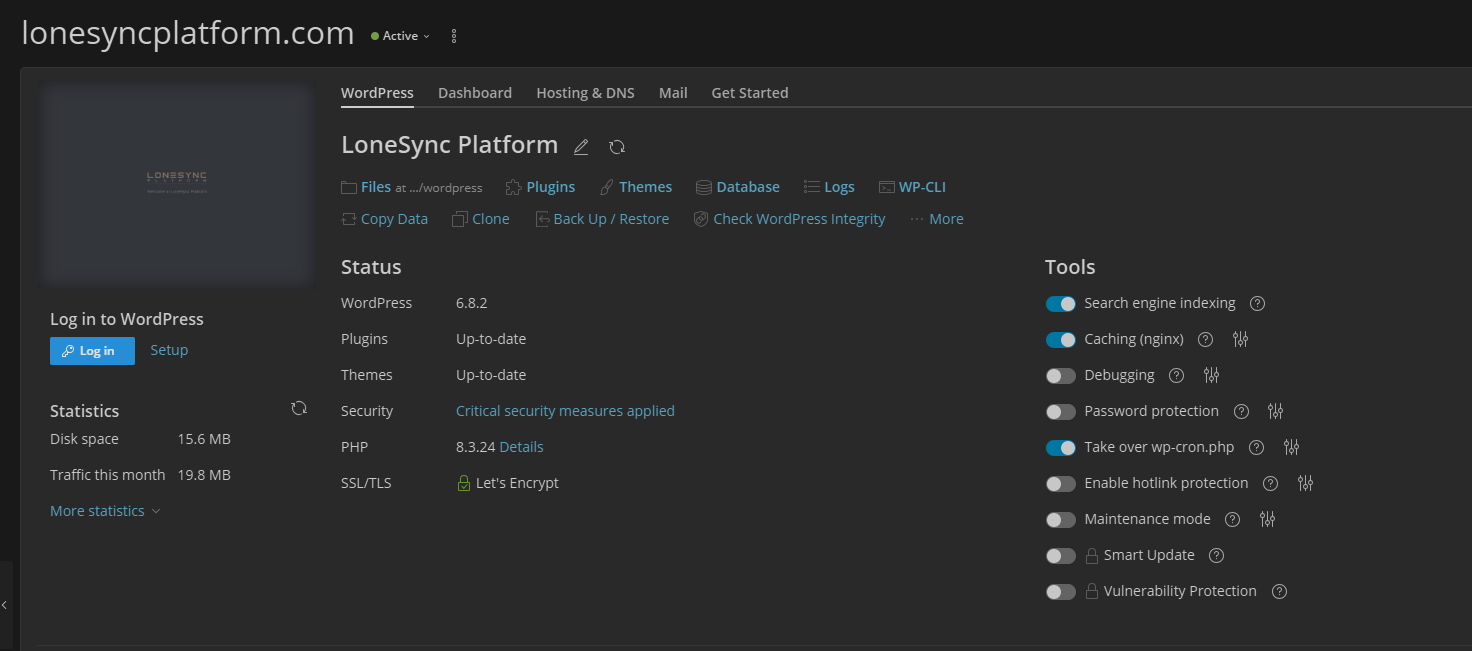Enable the Debugging switch
Image resolution: width=1472 pixels, height=651 pixels.
pyautogui.click(x=1061, y=375)
